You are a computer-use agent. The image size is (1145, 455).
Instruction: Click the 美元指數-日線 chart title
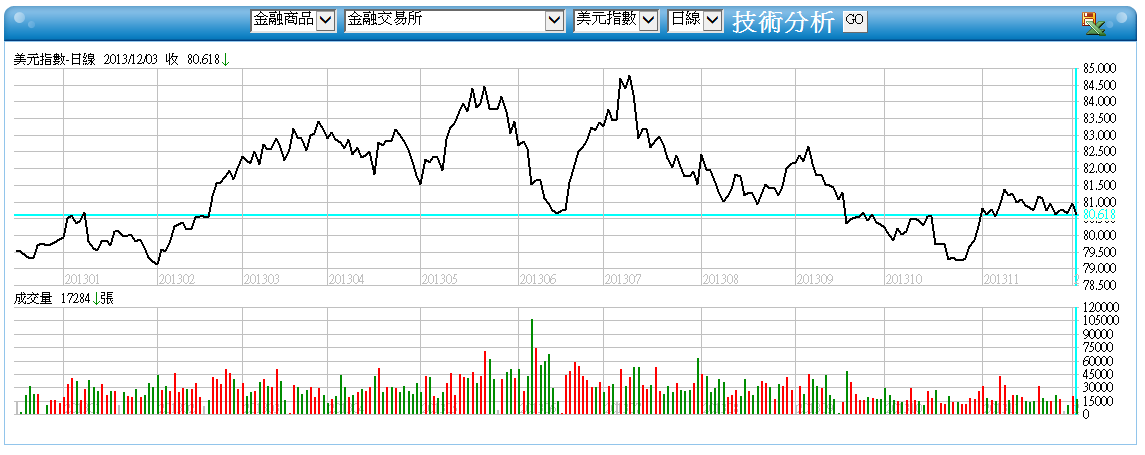coord(55,61)
